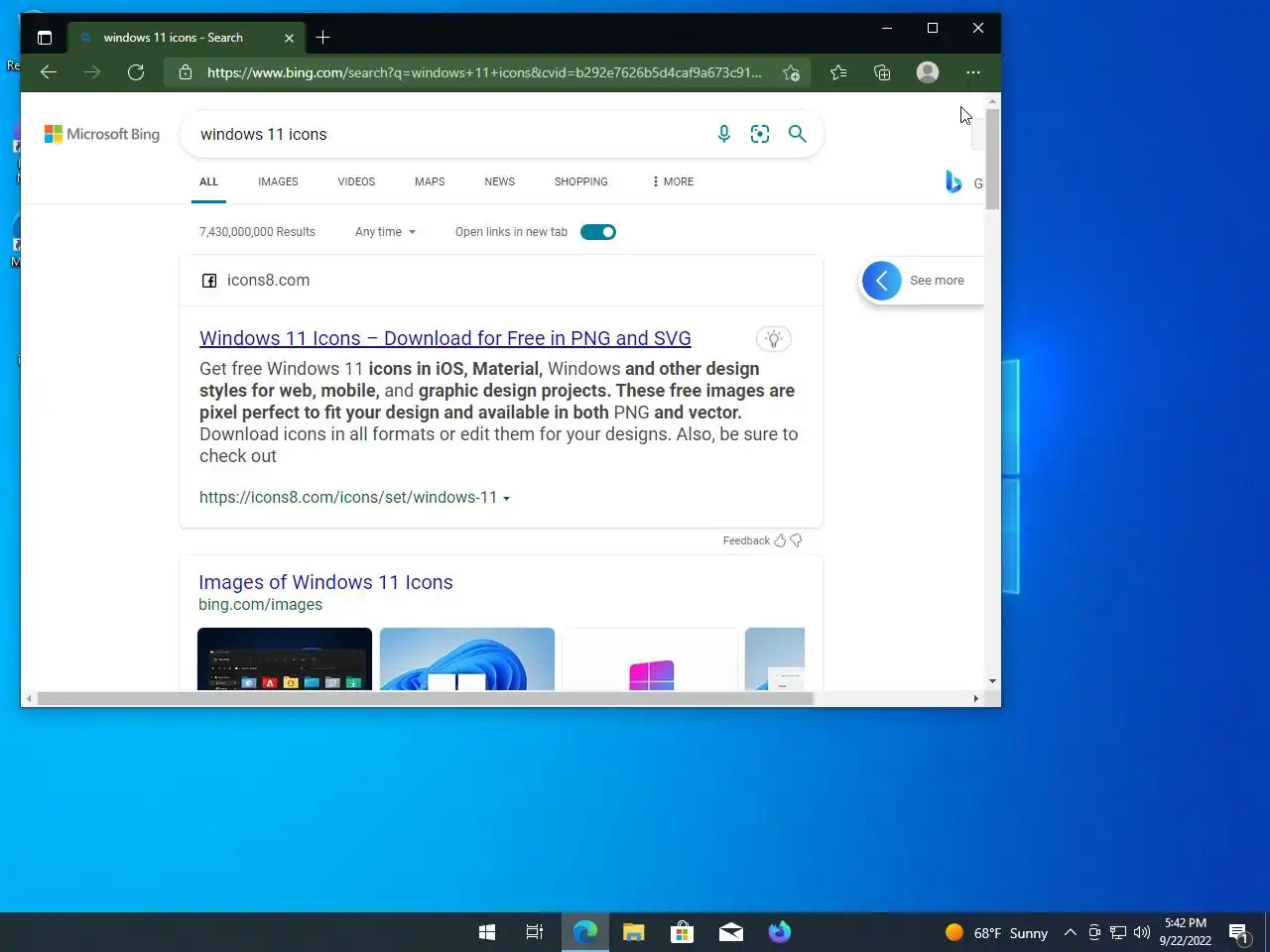Screen dimensions: 1270x952
Task: Click the See more text
Action: pyautogui.click(x=937, y=281)
